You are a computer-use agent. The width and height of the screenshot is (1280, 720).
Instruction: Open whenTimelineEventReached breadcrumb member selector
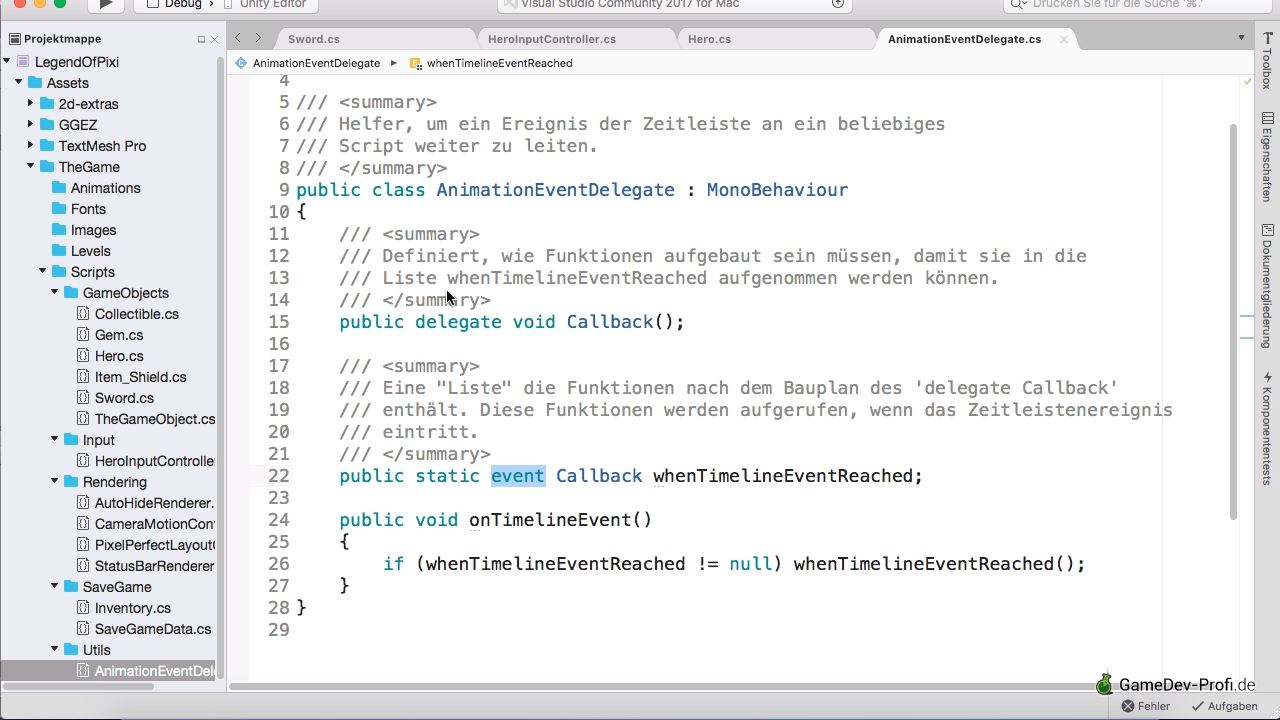[491, 63]
